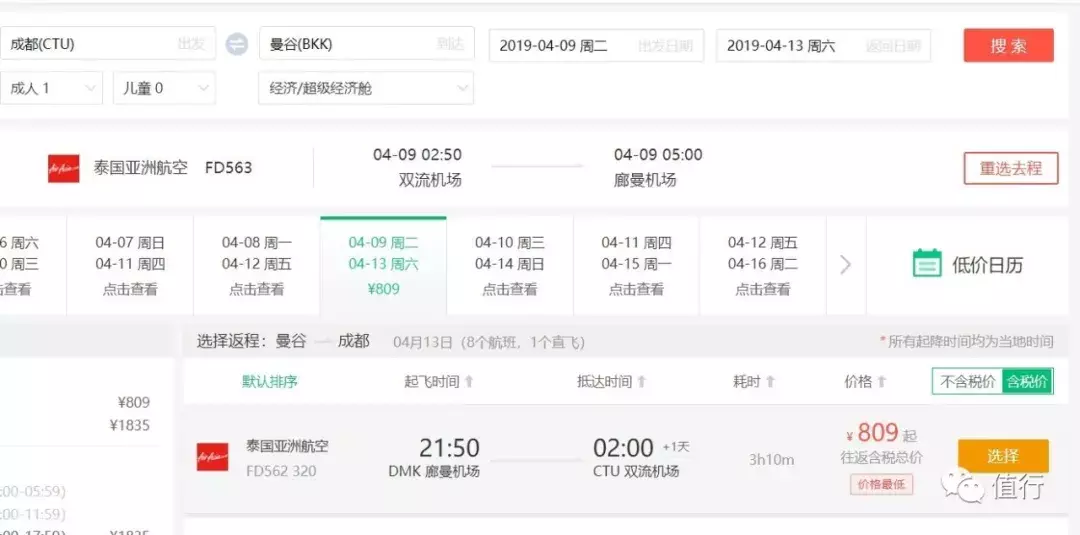Image resolution: width=1080 pixels, height=535 pixels.
Task: Choose the FD562 return flight
Action: pyautogui.click(x=1003, y=456)
